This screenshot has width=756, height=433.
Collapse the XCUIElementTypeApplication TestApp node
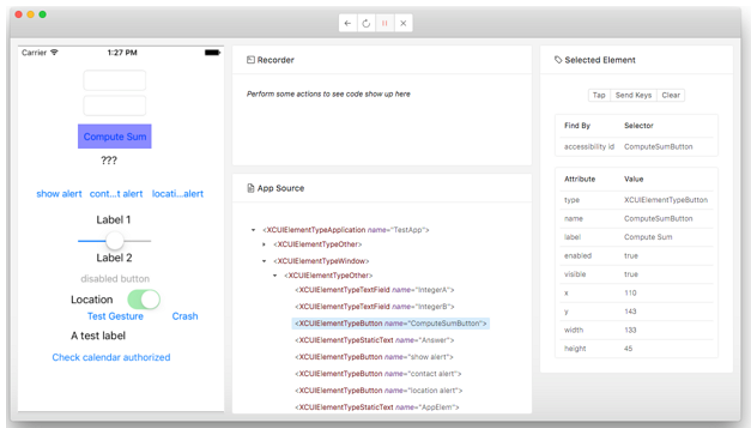click(253, 230)
